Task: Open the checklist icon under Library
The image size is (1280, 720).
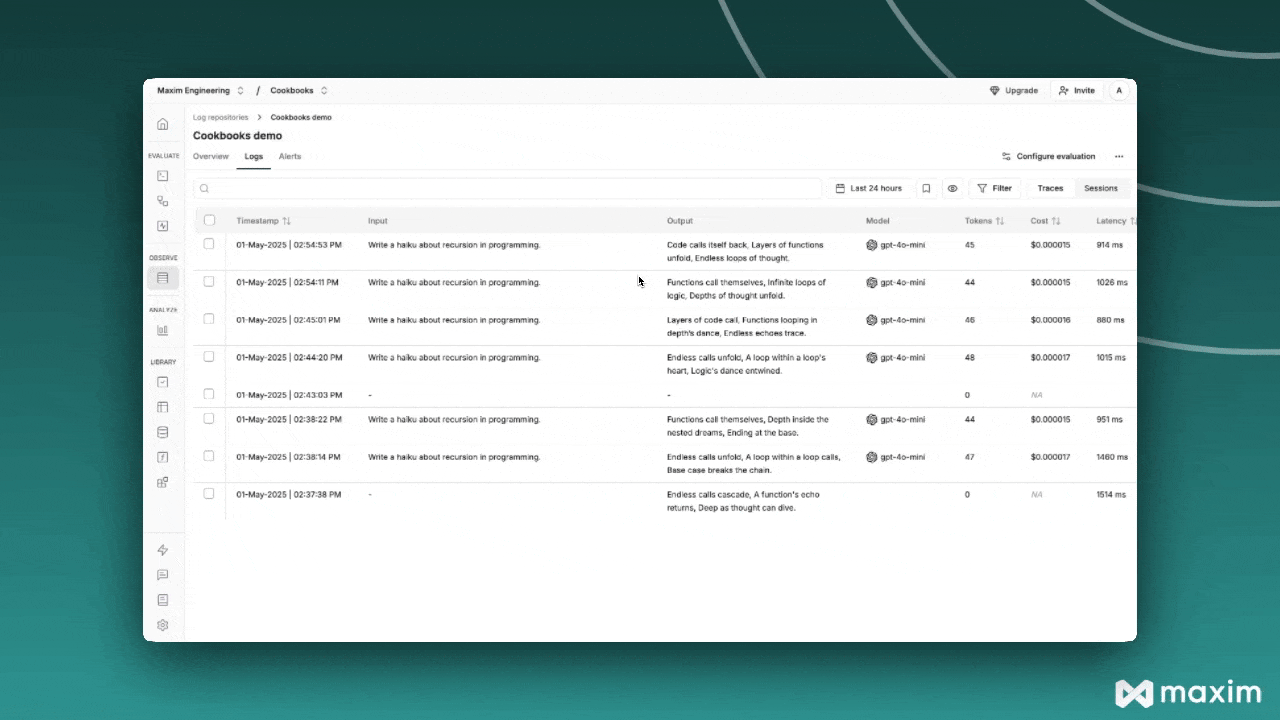Action: click(163, 382)
